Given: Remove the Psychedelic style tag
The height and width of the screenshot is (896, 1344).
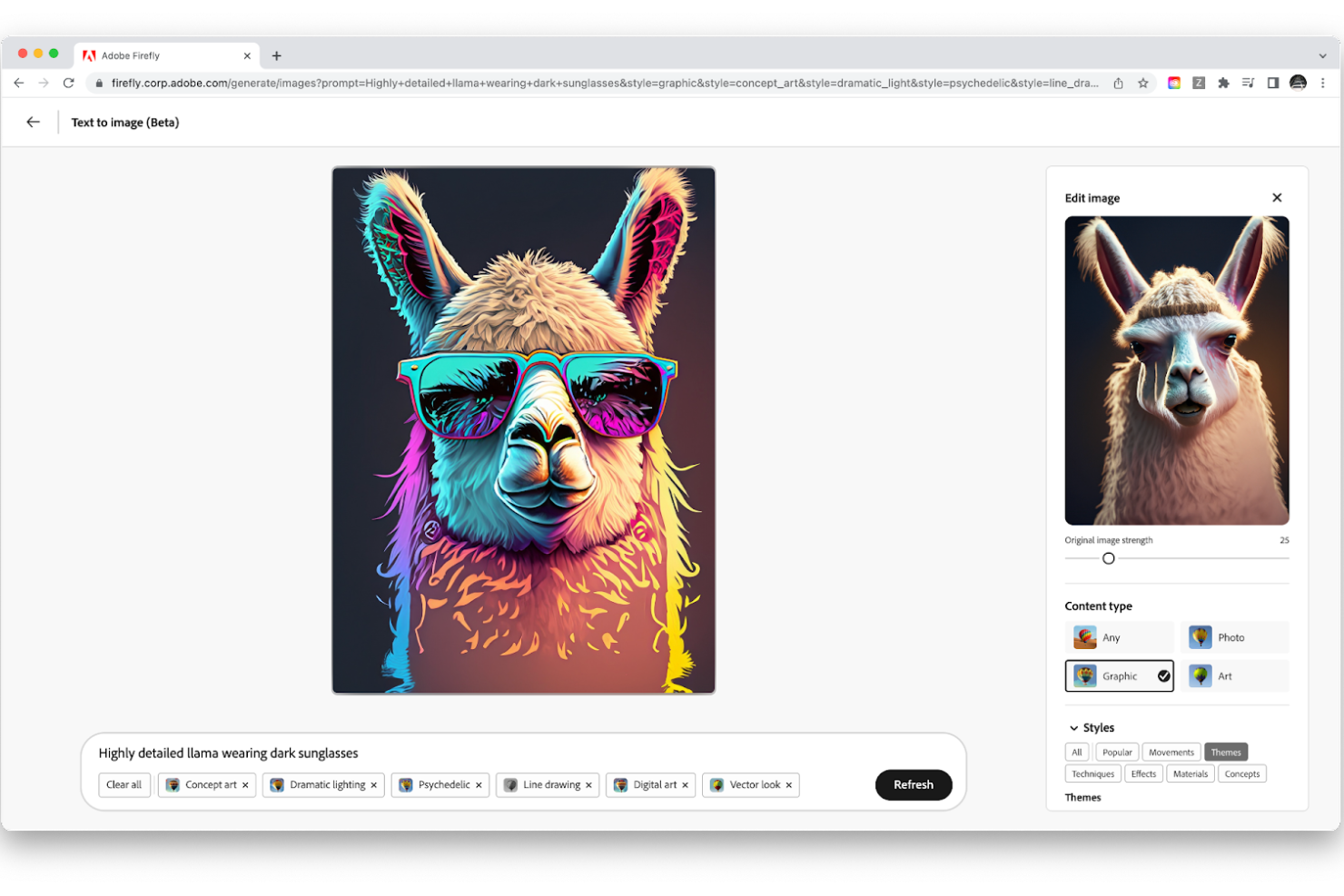Looking at the screenshot, I should tap(479, 785).
